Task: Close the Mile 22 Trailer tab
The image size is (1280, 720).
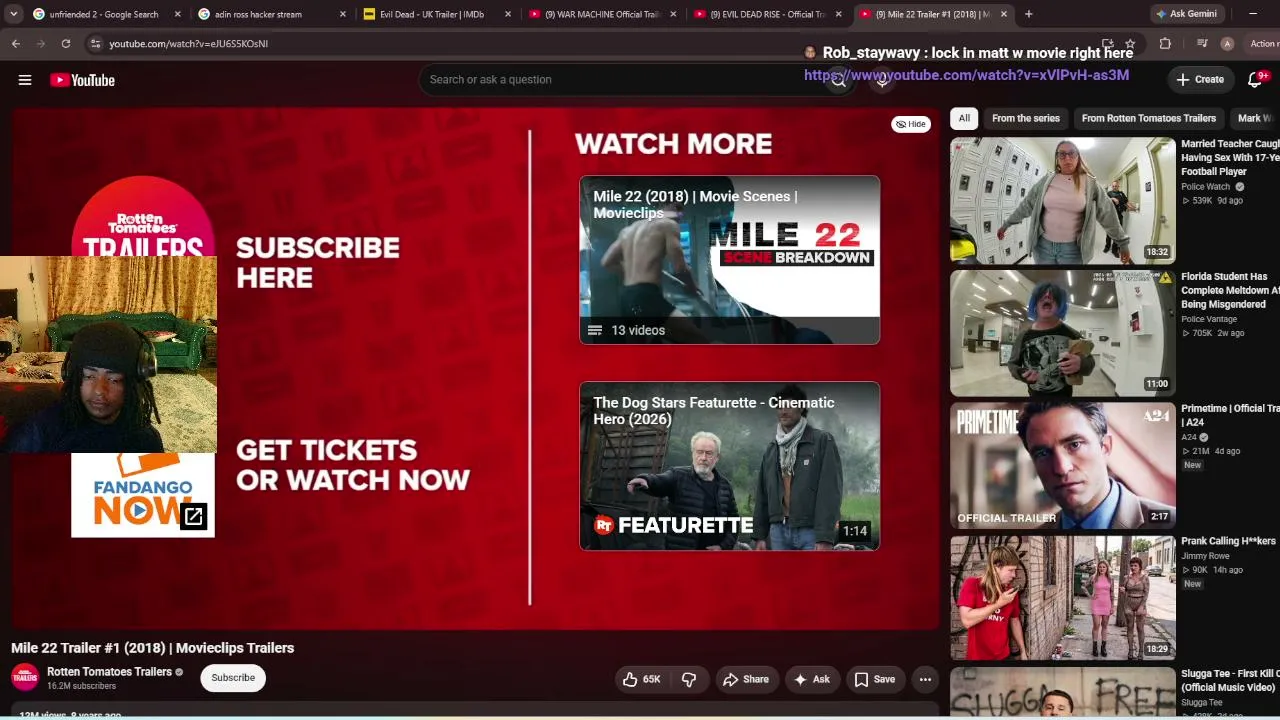Action: click(x=1003, y=14)
